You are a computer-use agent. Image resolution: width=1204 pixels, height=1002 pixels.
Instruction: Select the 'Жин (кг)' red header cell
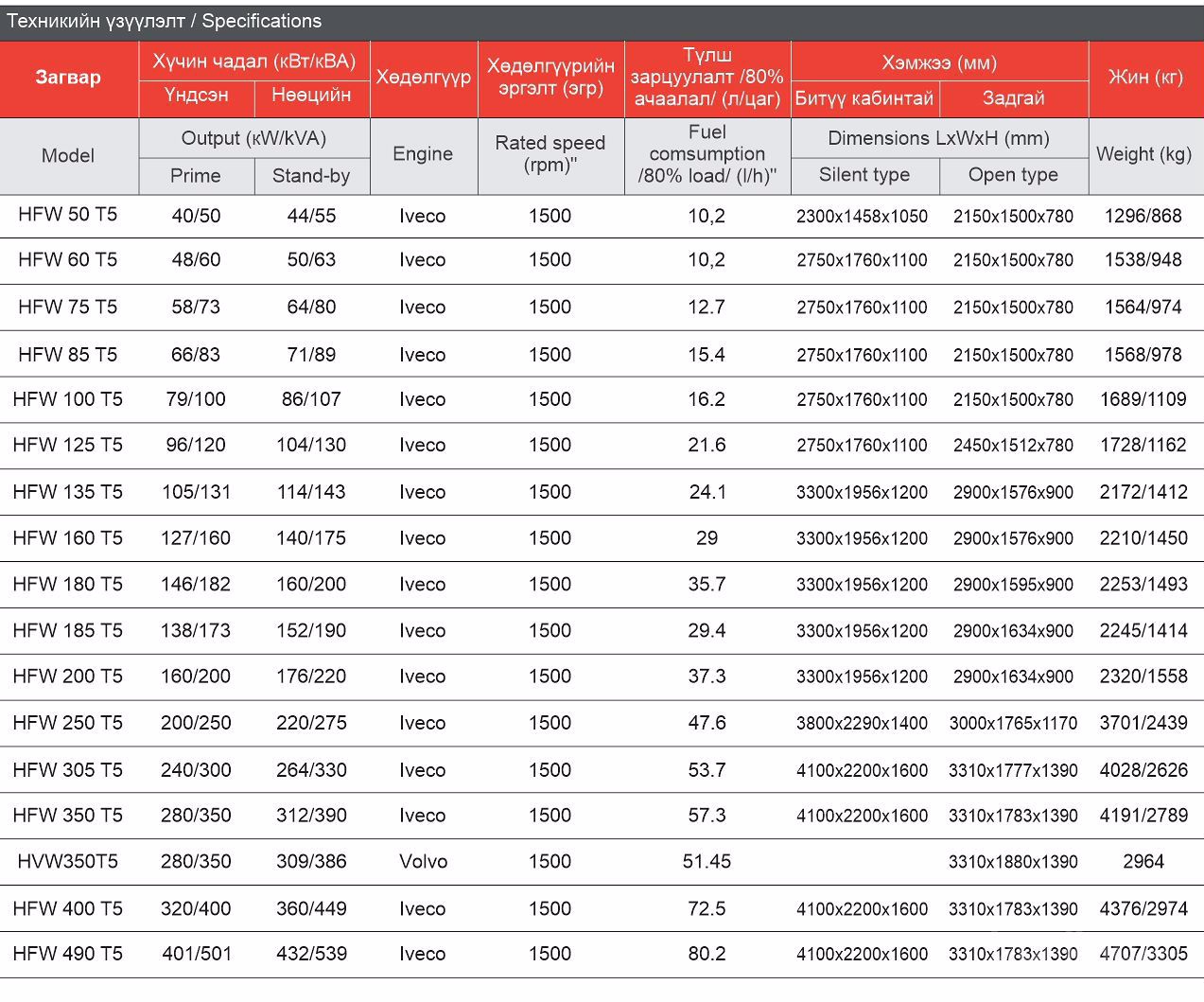pyautogui.click(x=1145, y=78)
